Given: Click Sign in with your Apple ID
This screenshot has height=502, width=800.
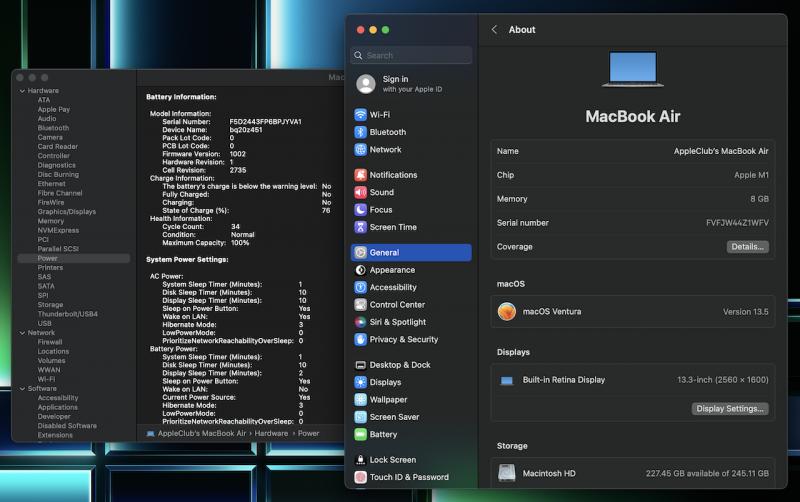Looking at the screenshot, I should click(412, 84).
